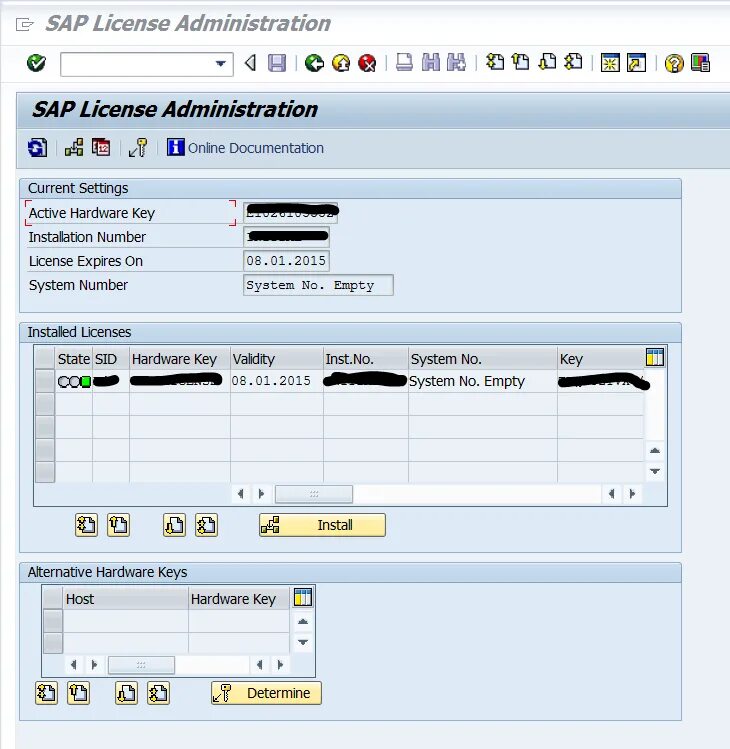Click the System No. Empty table cell
The image size is (730, 749).
coord(483,381)
